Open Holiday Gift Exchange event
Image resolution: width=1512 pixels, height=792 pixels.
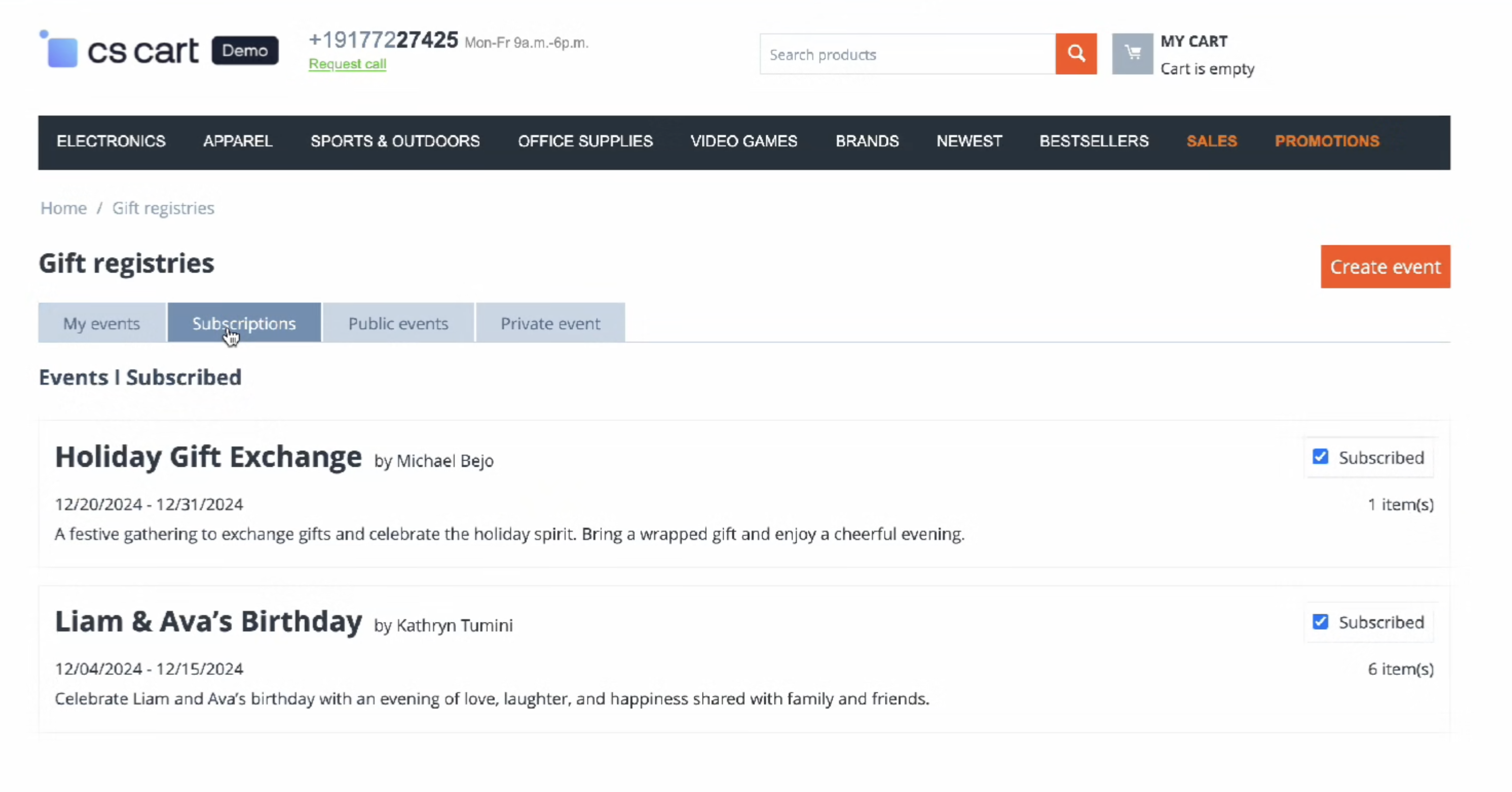[209, 457]
